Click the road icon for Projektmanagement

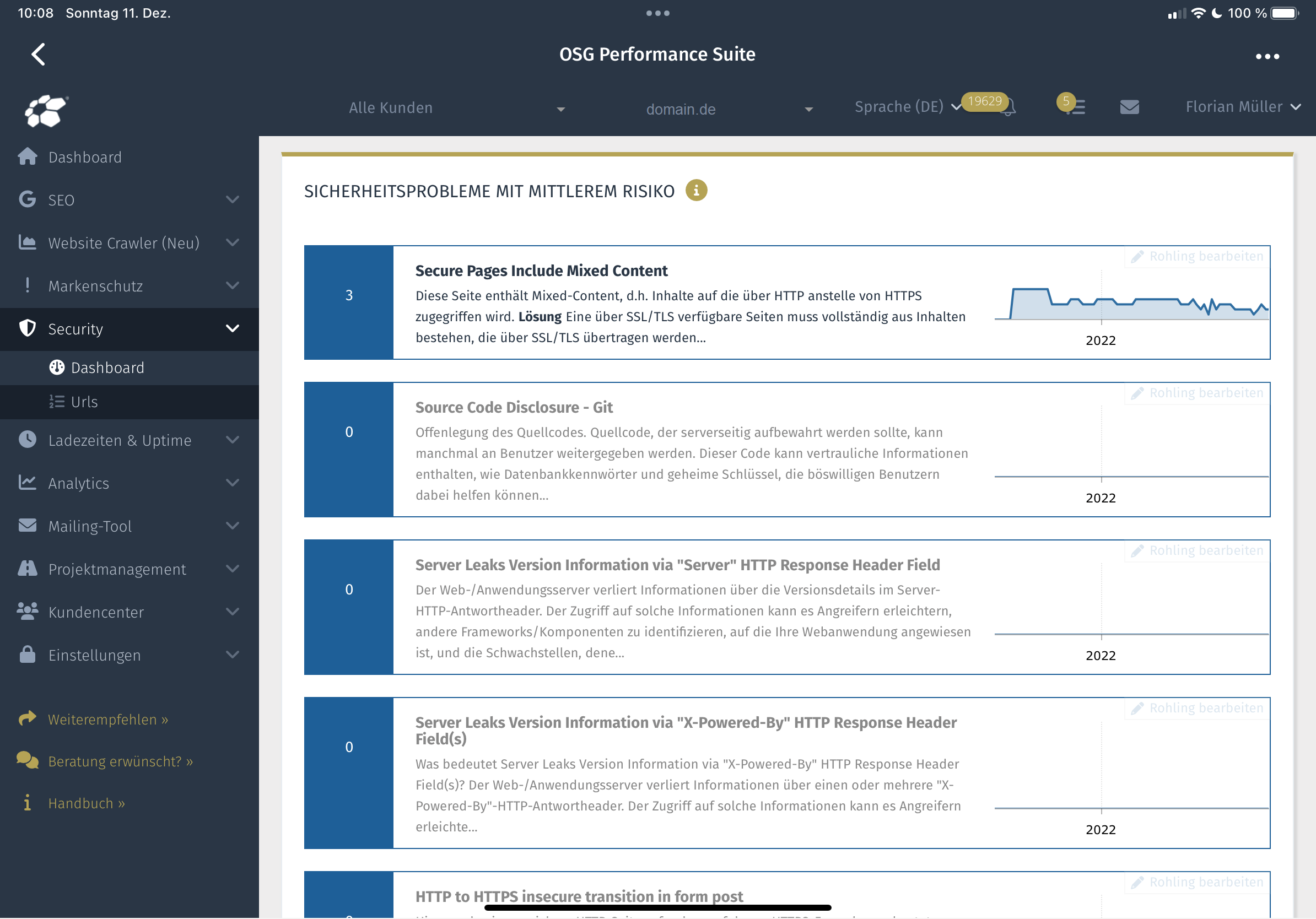click(x=28, y=569)
